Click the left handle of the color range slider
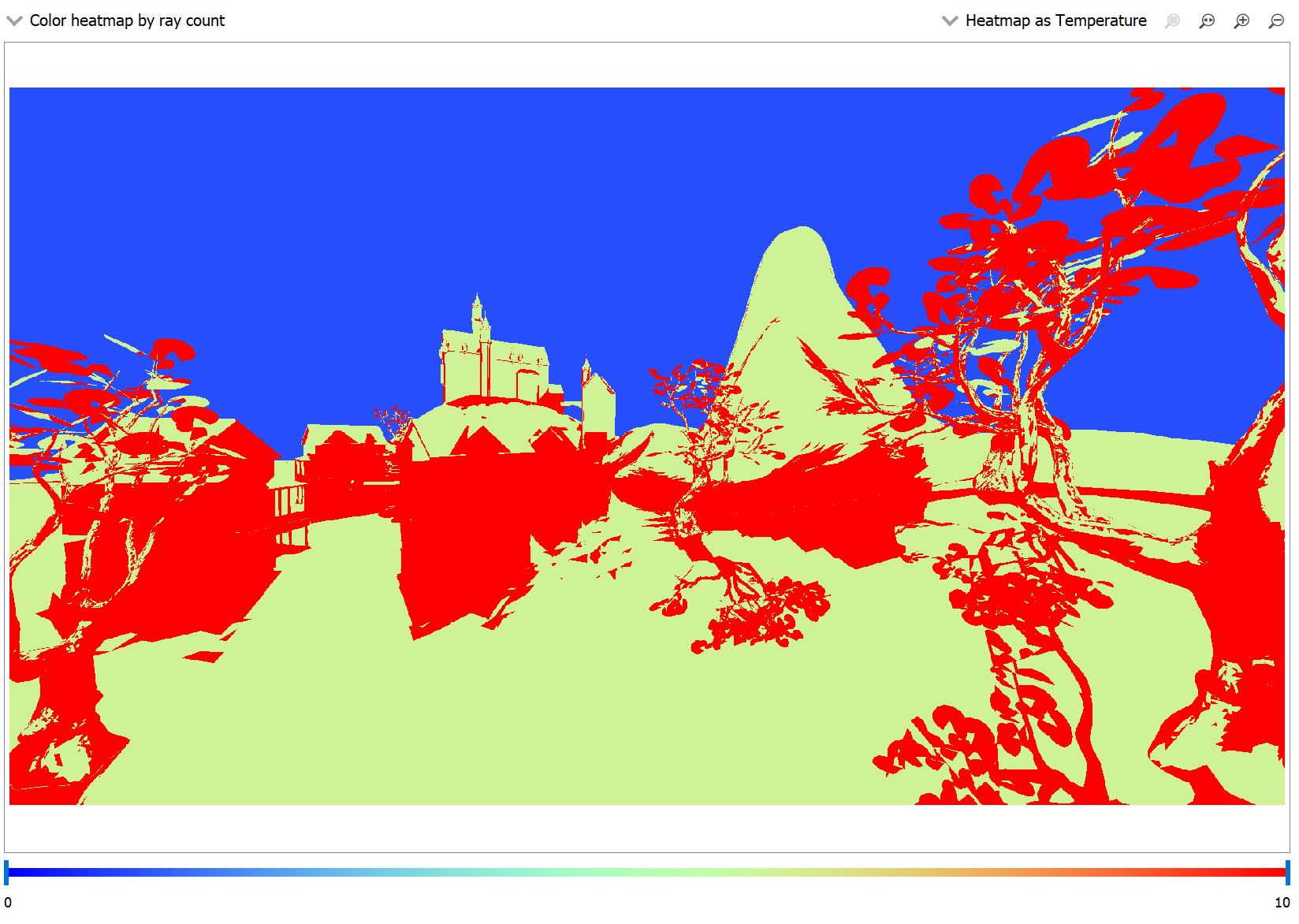 6,872
